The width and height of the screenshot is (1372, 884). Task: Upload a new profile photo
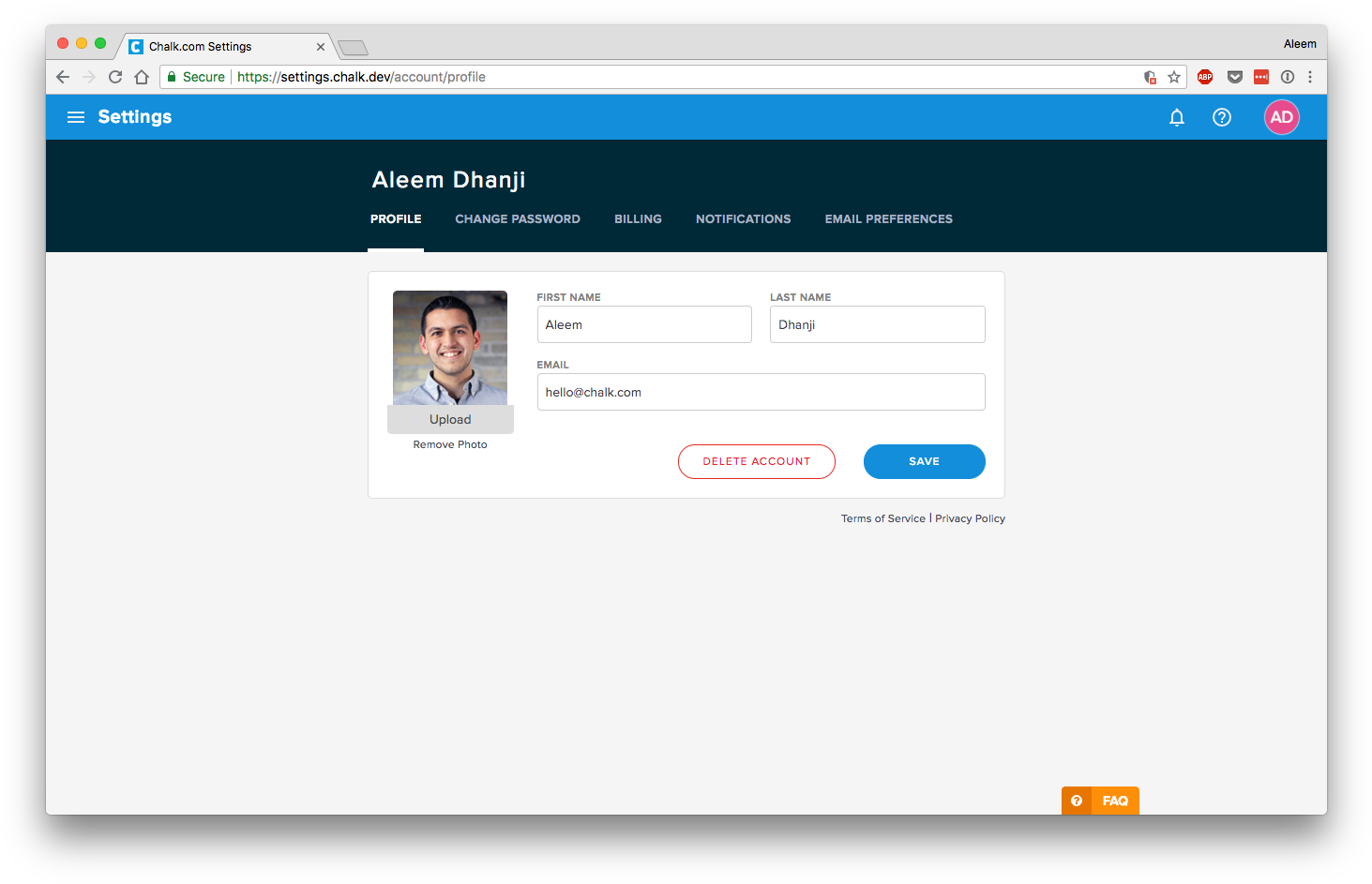(450, 420)
